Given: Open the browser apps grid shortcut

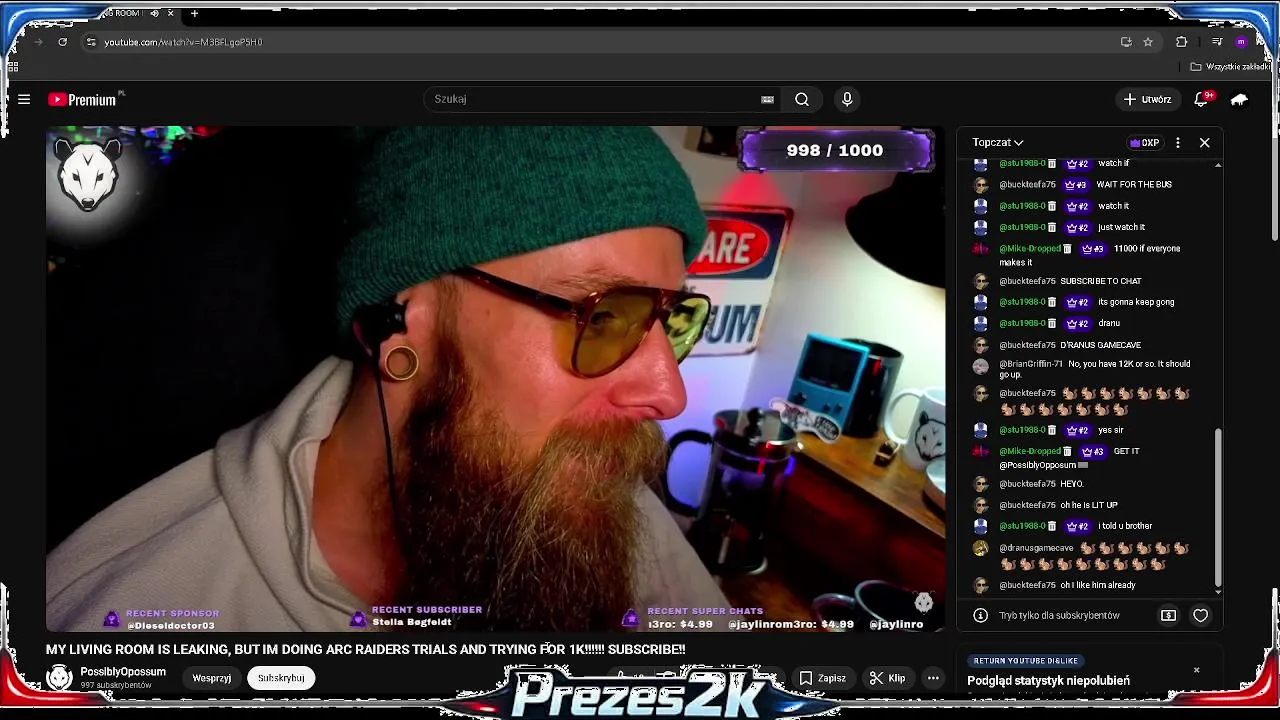Looking at the screenshot, I should coord(13,67).
